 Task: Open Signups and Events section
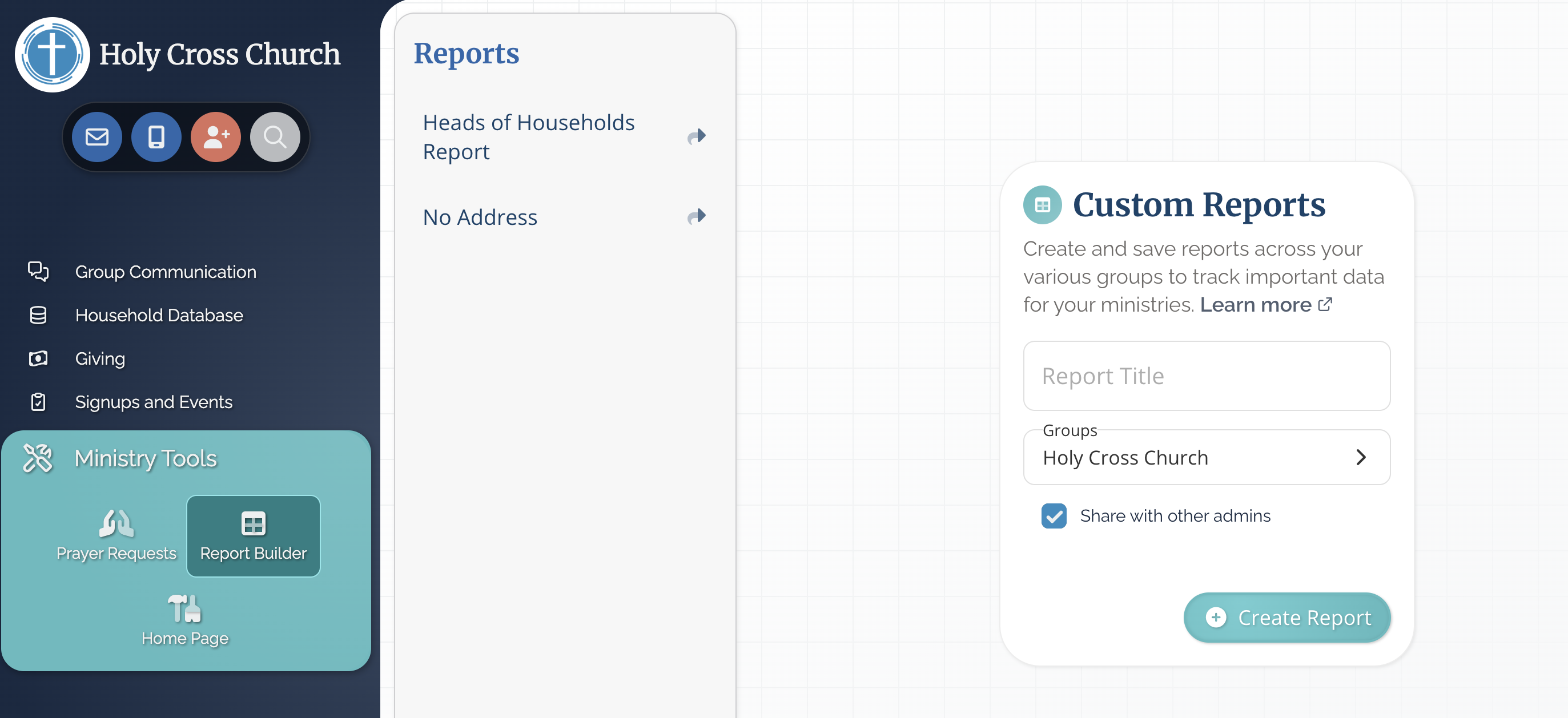(x=154, y=402)
